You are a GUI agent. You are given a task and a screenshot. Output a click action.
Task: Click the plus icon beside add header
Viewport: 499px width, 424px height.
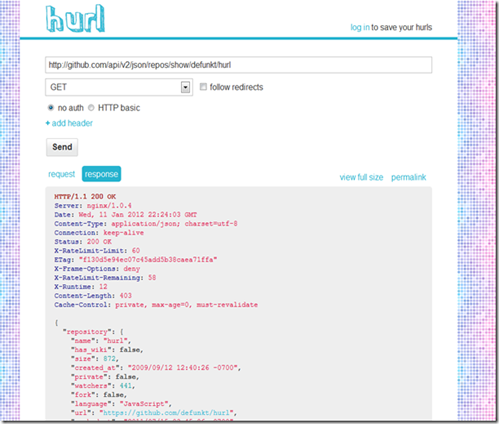tap(48, 123)
